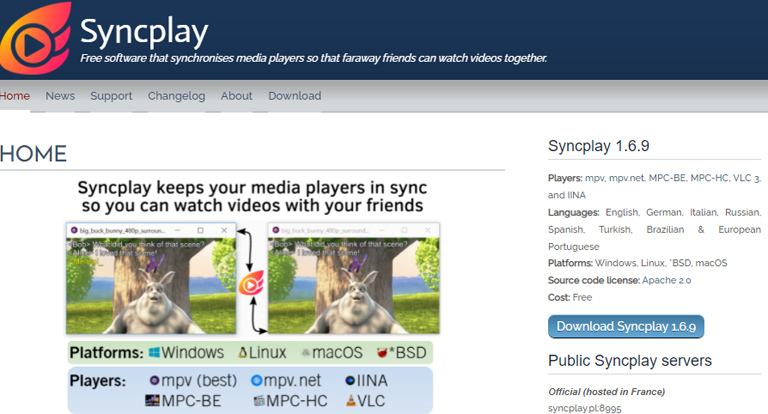The height and width of the screenshot is (414, 768).
Task: Go to the News page
Action: click(x=60, y=96)
